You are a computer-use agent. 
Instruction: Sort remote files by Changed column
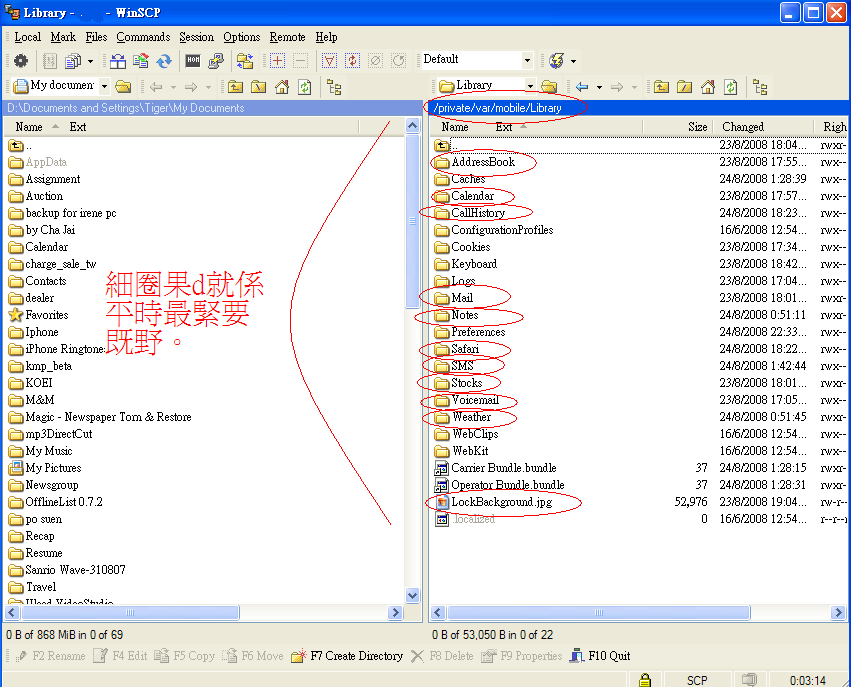coord(743,127)
